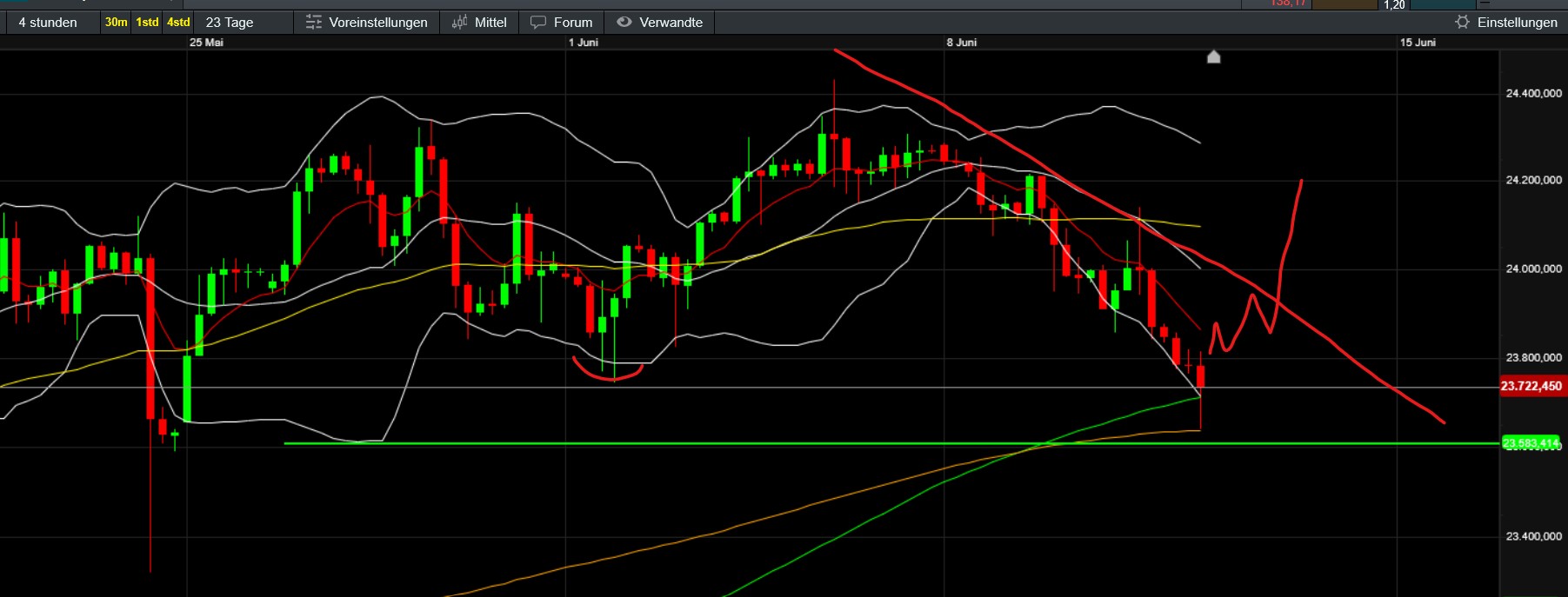Open the Forum speech bubble

pyautogui.click(x=538, y=23)
